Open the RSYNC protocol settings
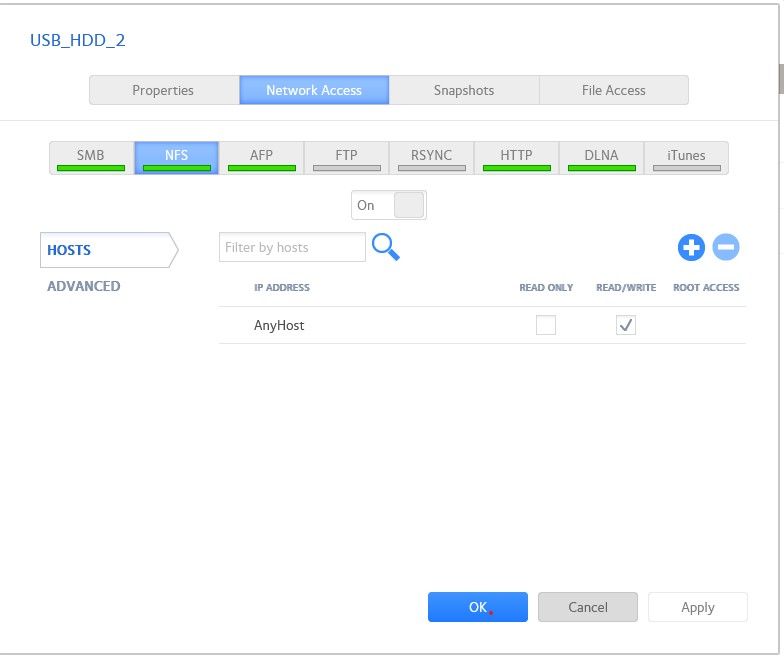This screenshot has height=657, width=784. click(x=432, y=157)
